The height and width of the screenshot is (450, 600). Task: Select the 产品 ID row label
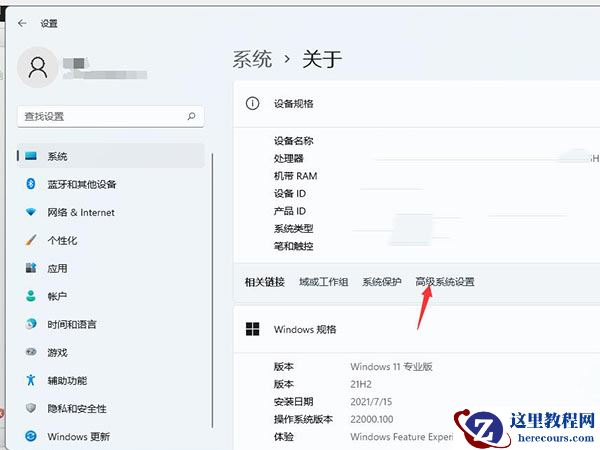click(290, 211)
